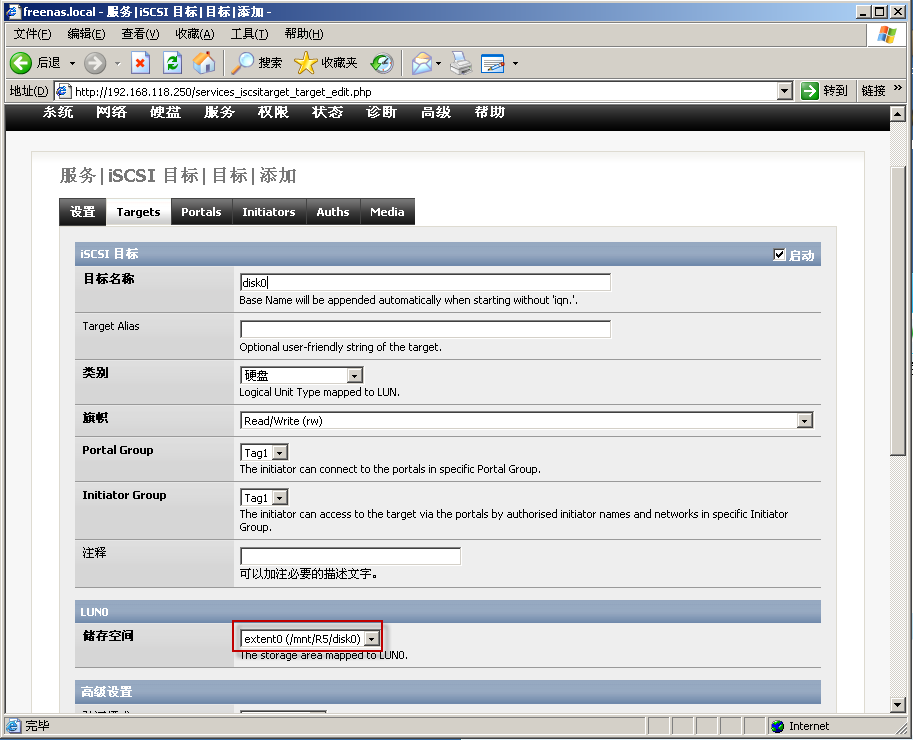The image size is (913, 740).
Task: Switch to the 设置 tab
Action: (83, 212)
